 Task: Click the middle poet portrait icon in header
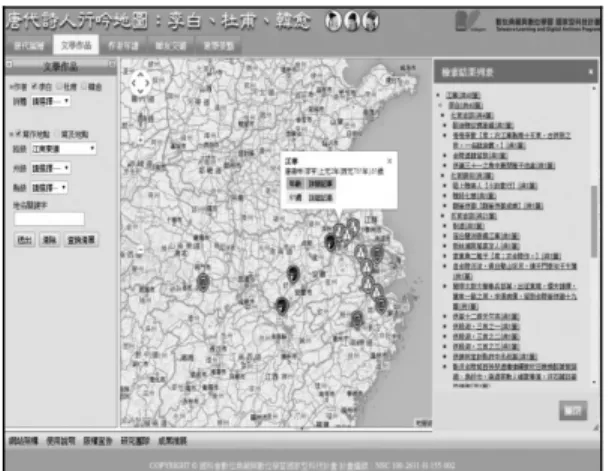coord(351,21)
